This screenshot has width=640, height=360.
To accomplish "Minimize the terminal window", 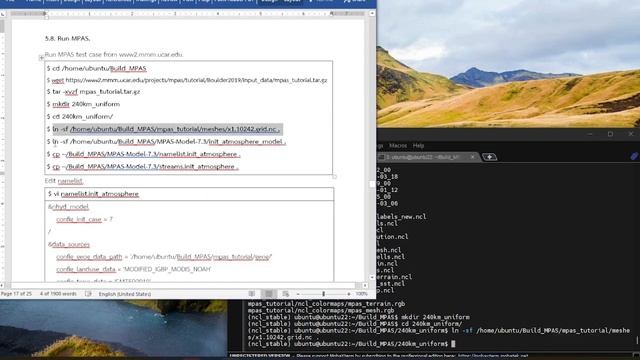I will tap(590, 134).
